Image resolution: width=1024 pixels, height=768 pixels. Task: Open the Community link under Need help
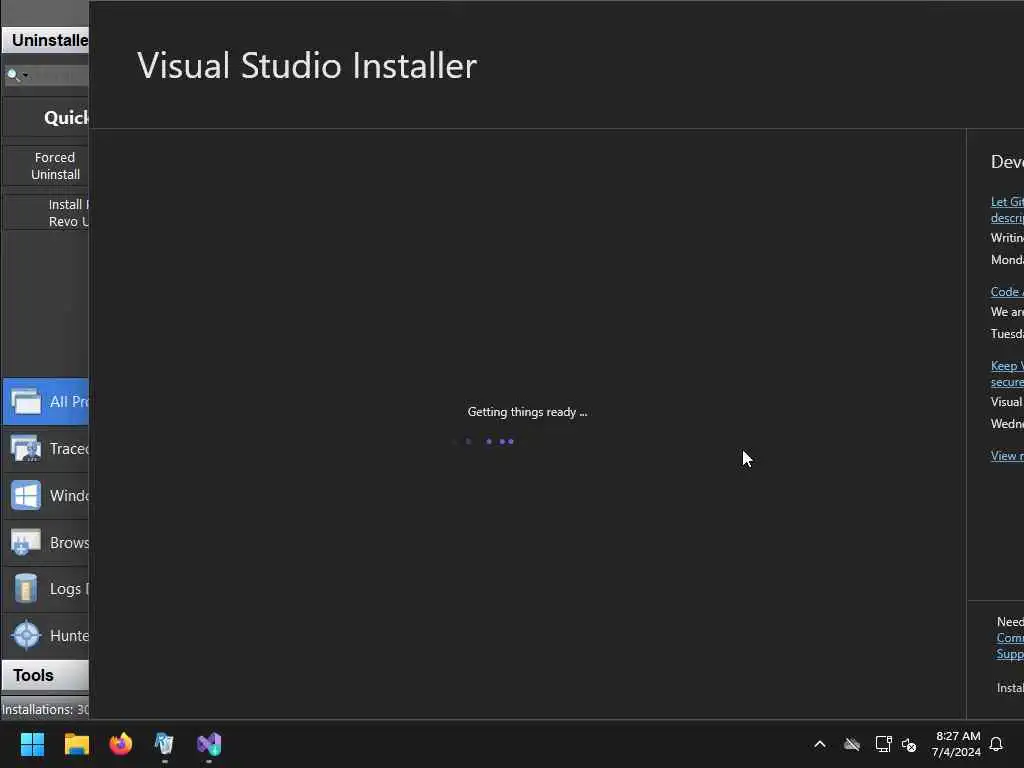point(1010,637)
